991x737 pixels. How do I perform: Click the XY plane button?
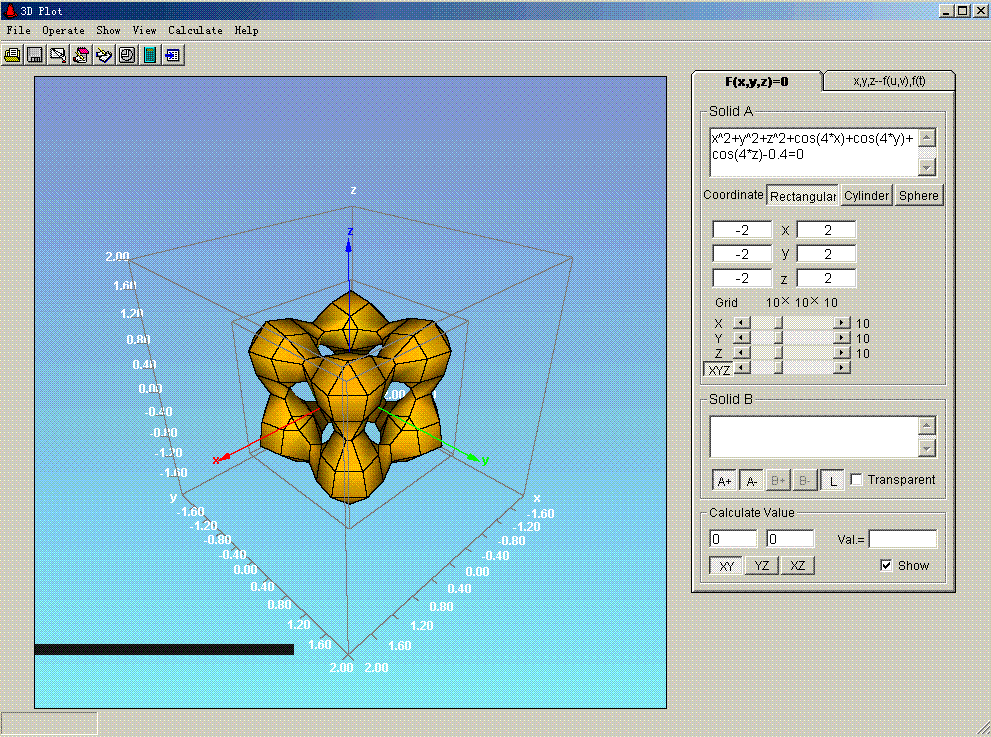726,566
